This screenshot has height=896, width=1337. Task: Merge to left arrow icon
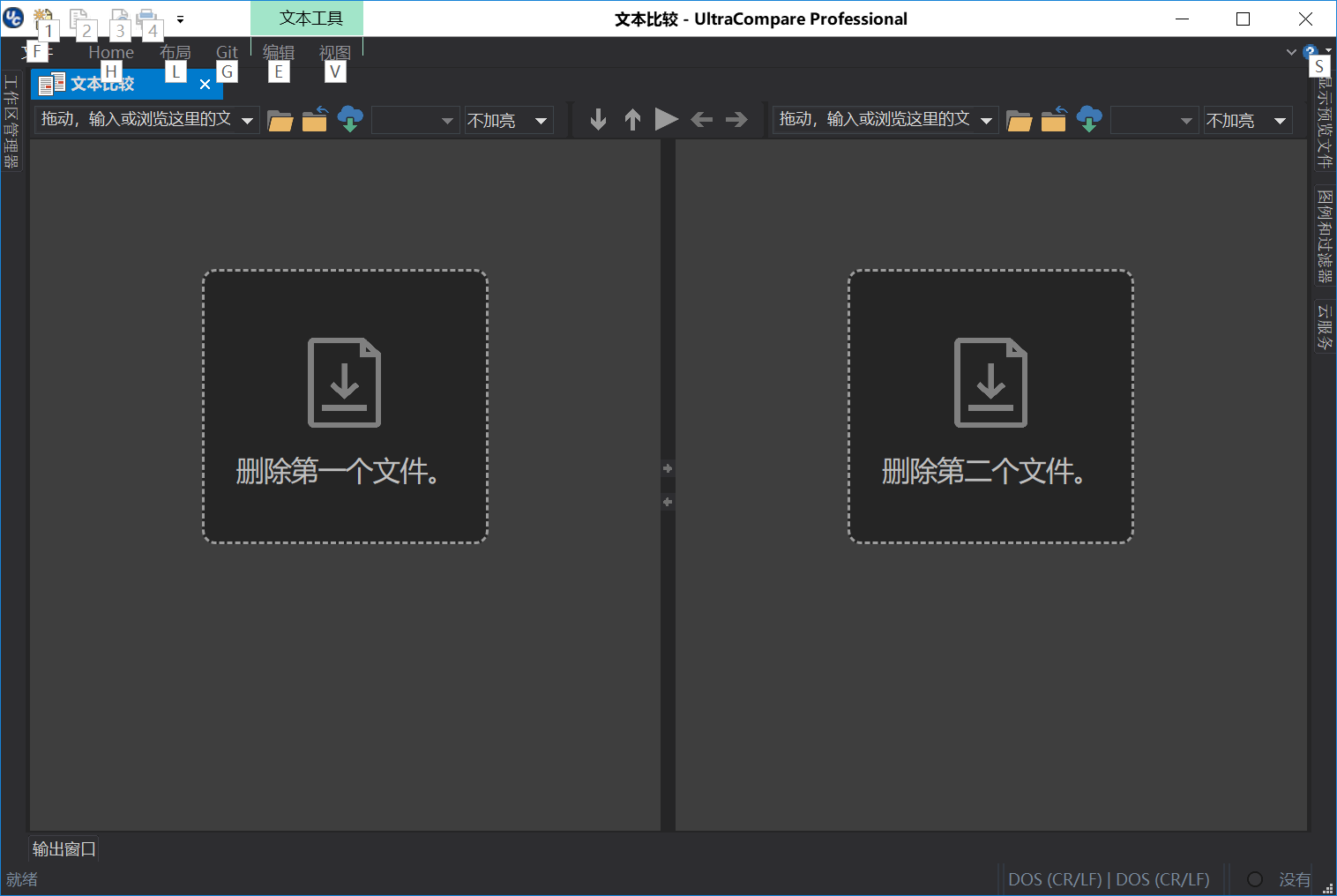point(702,119)
